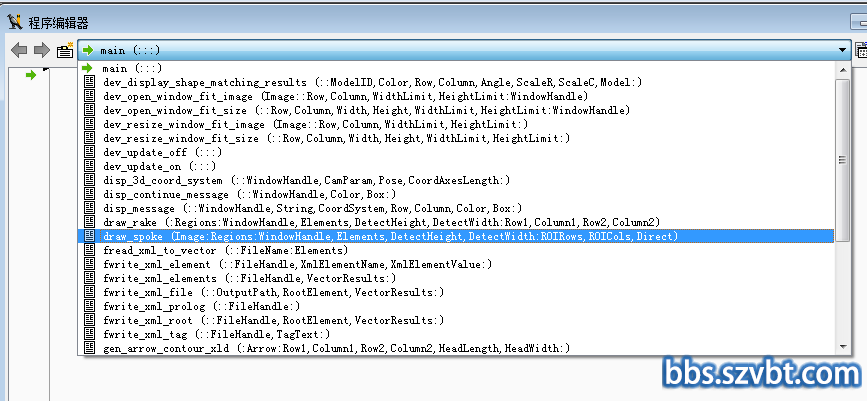Click the document icon beside draw_rake

click(x=88, y=222)
